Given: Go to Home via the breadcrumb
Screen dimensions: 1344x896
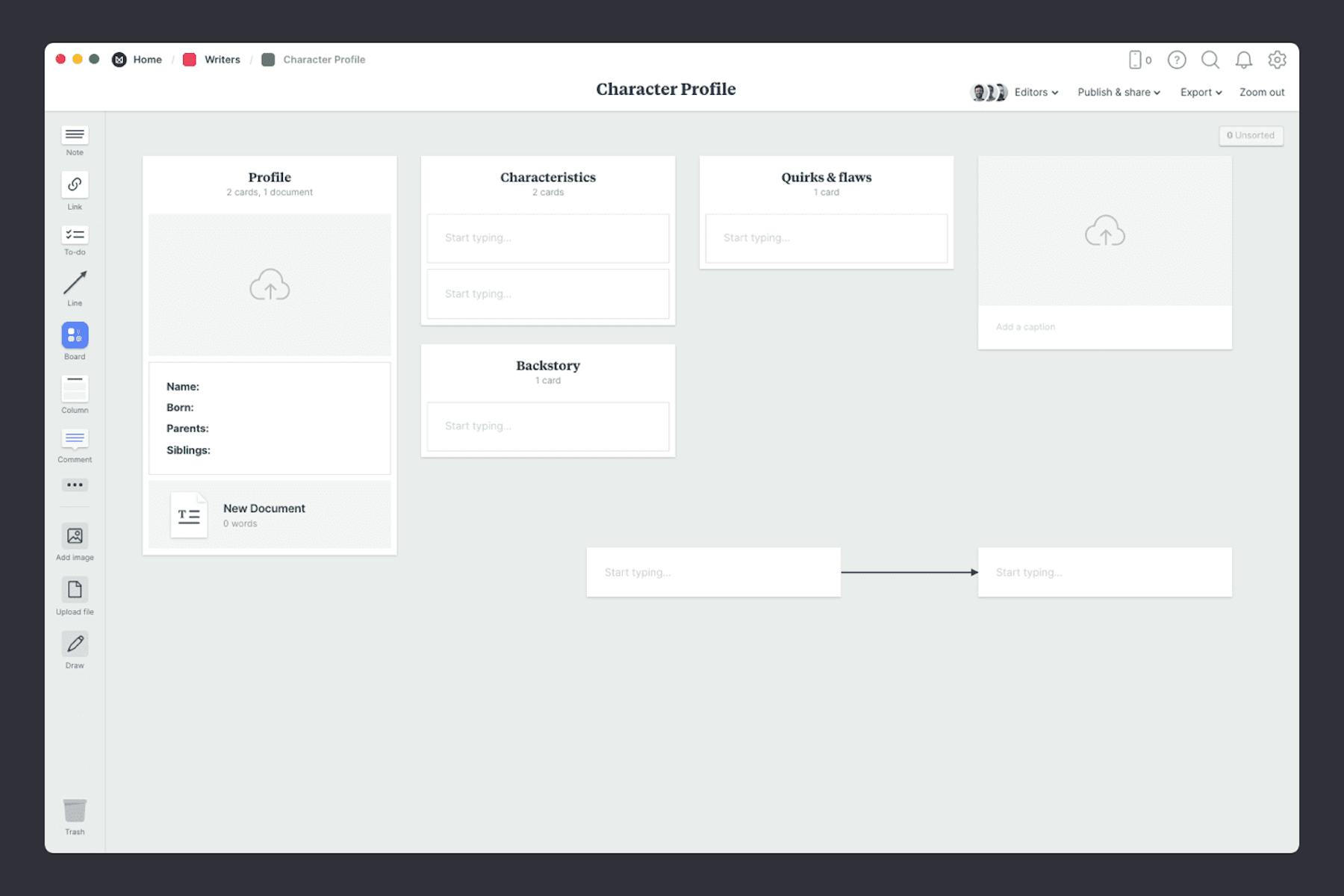Looking at the screenshot, I should point(147,59).
